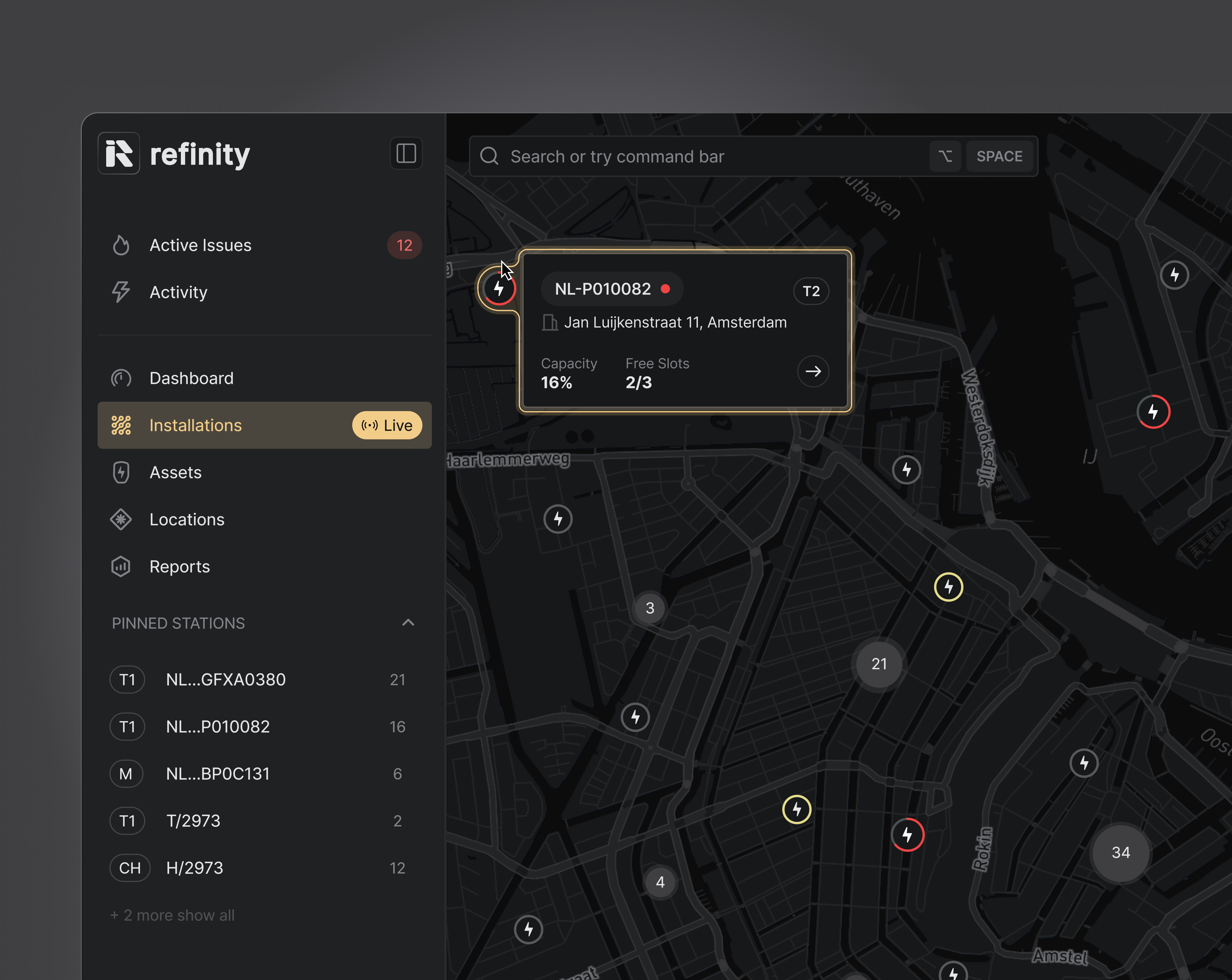
Task: Select pinned station NL...P010082
Action: (264, 727)
